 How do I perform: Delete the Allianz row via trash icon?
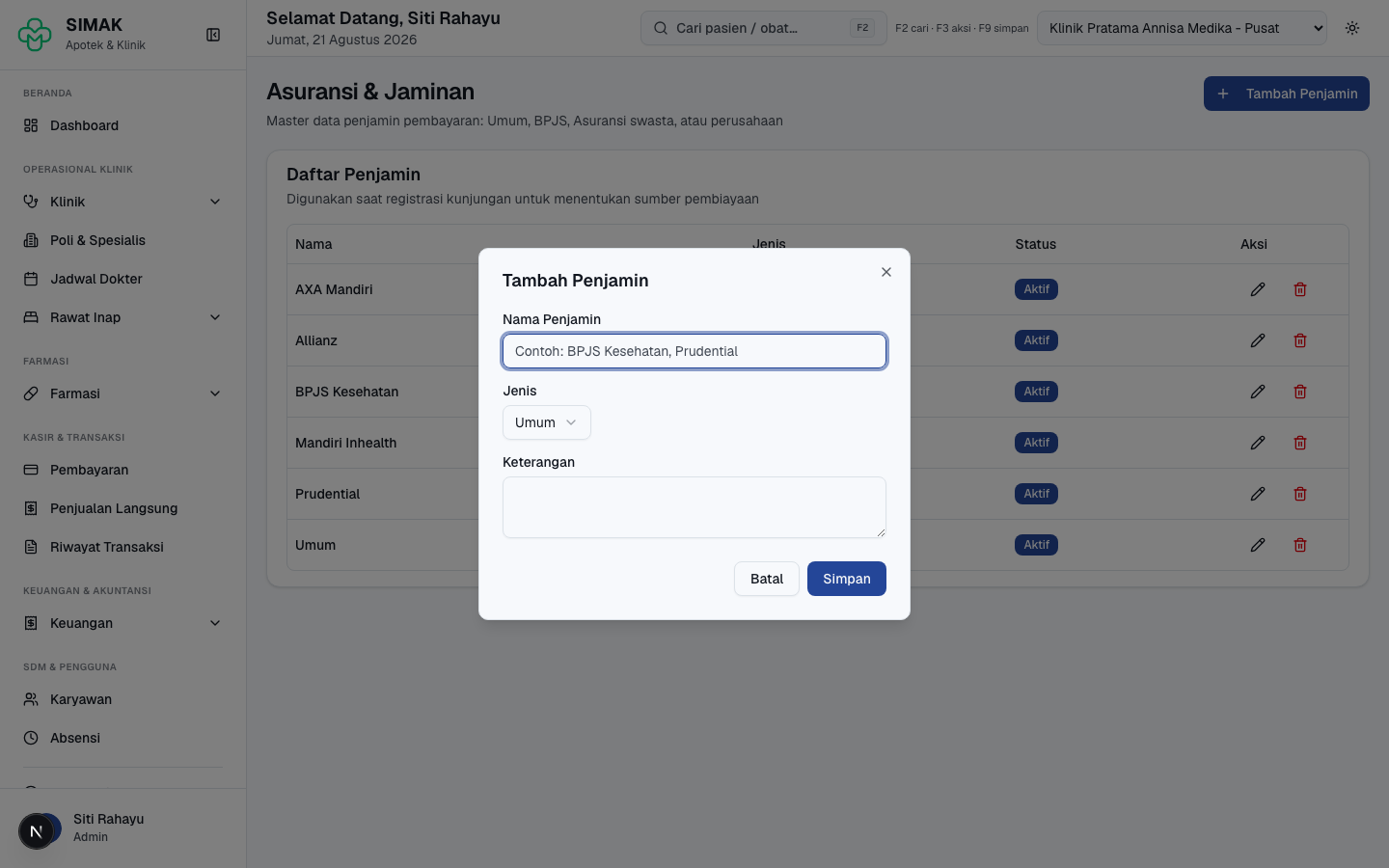tap(1300, 340)
